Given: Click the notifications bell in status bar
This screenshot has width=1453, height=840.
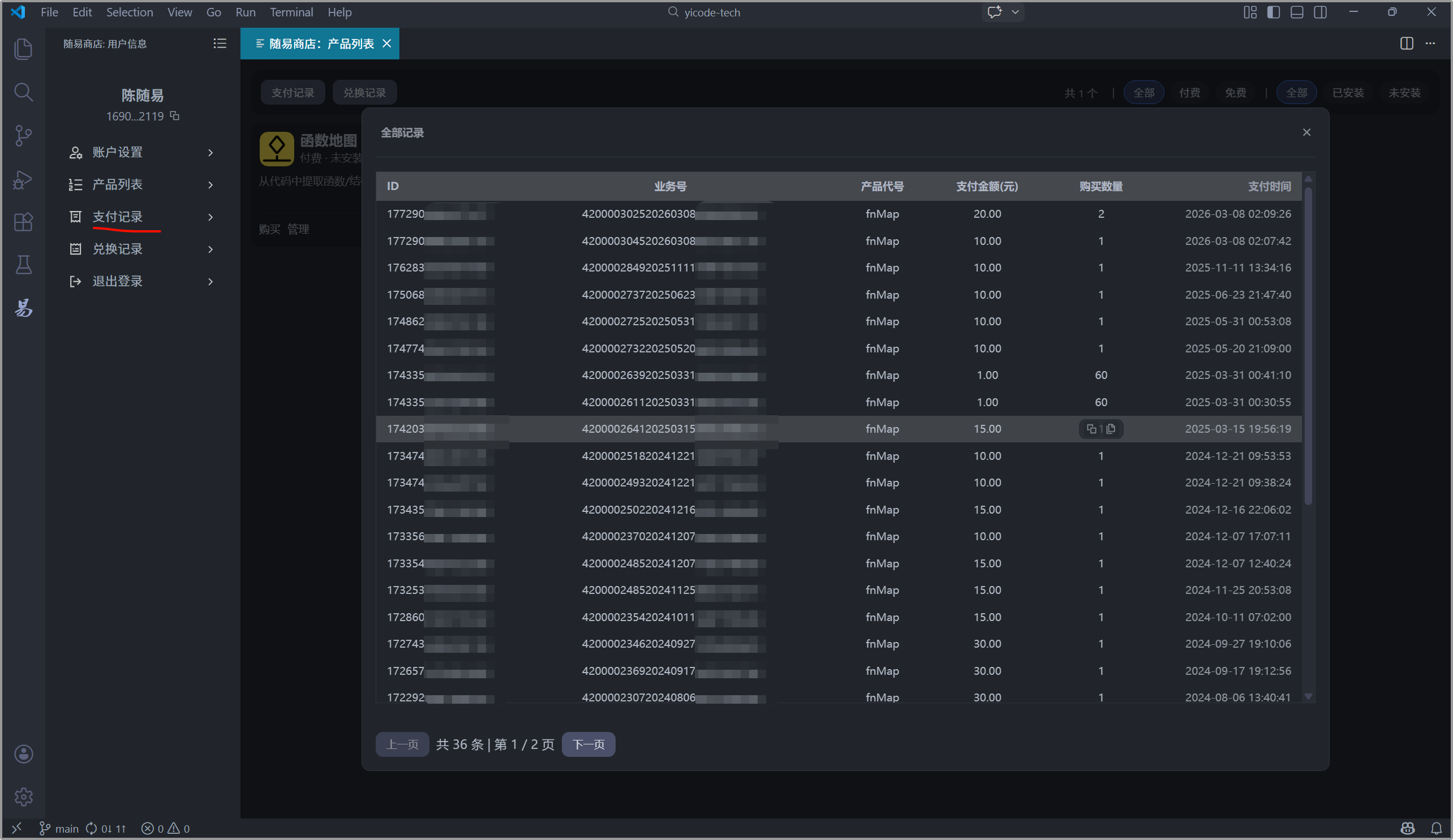Looking at the screenshot, I should coord(1436,829).
